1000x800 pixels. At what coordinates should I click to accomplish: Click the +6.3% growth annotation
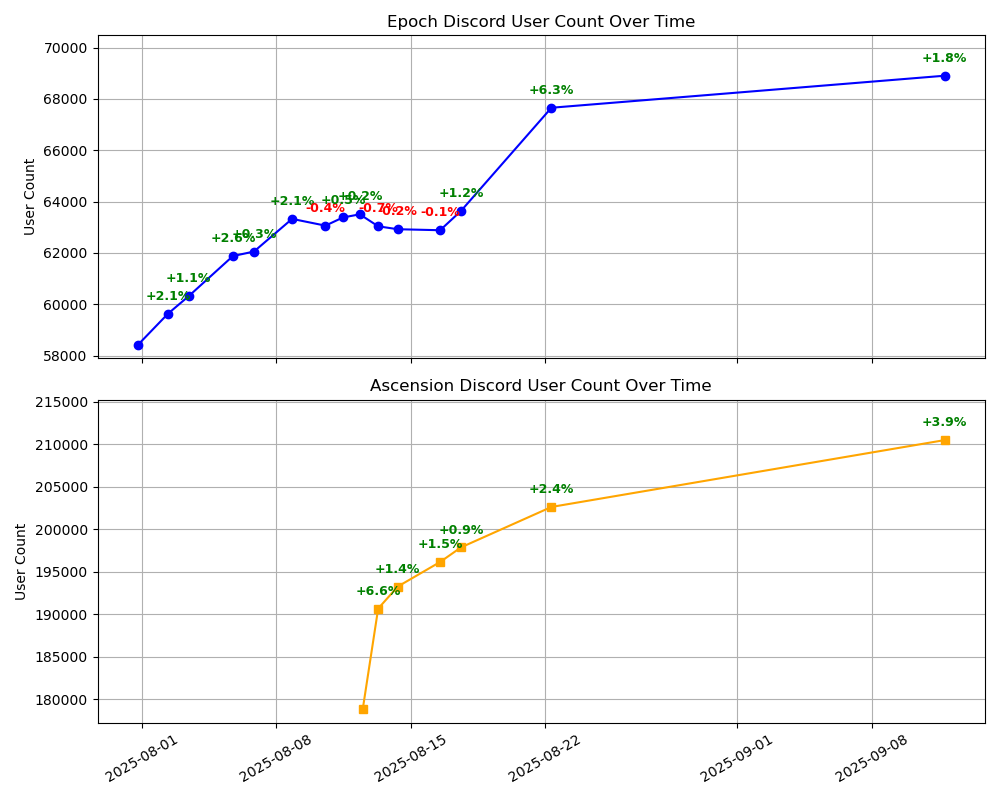[551, 90]
